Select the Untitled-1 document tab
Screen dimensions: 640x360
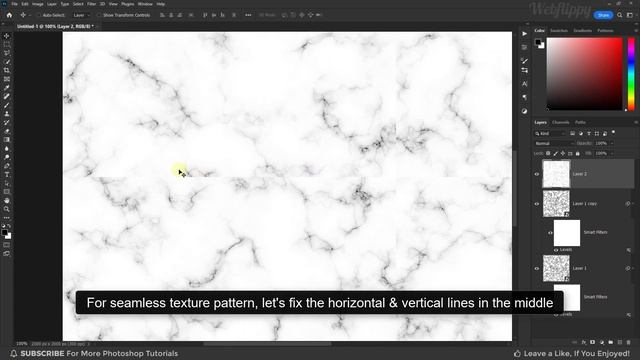55,27
